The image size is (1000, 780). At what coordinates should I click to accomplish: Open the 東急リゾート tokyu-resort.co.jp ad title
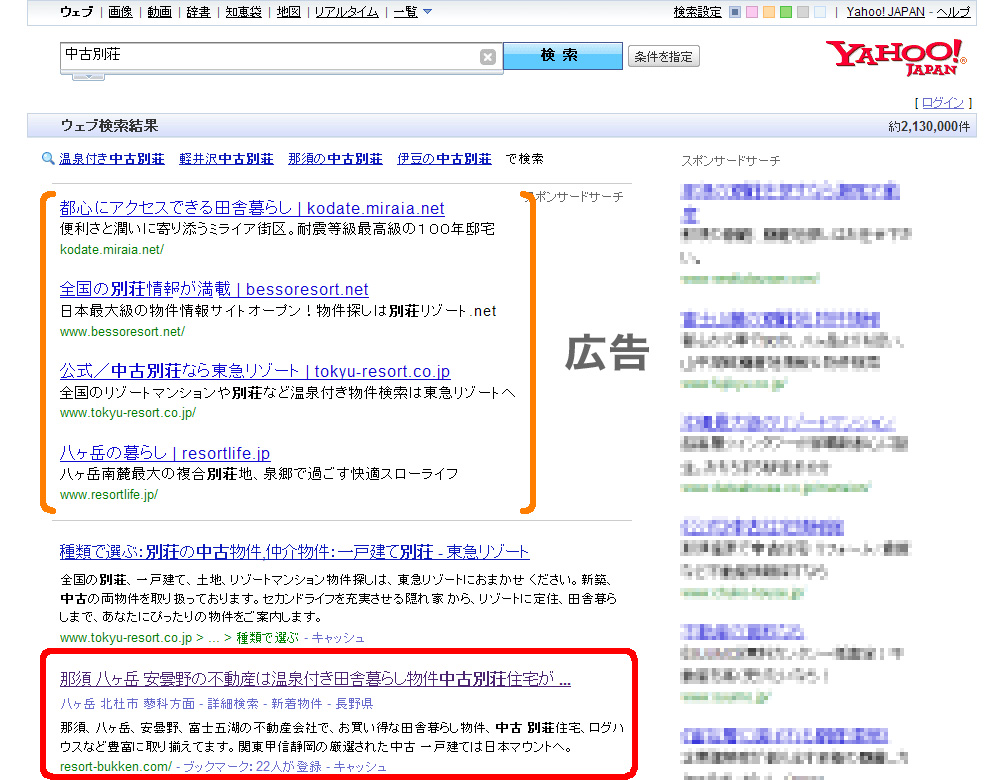pyautogui.click(x=254, y=371)
